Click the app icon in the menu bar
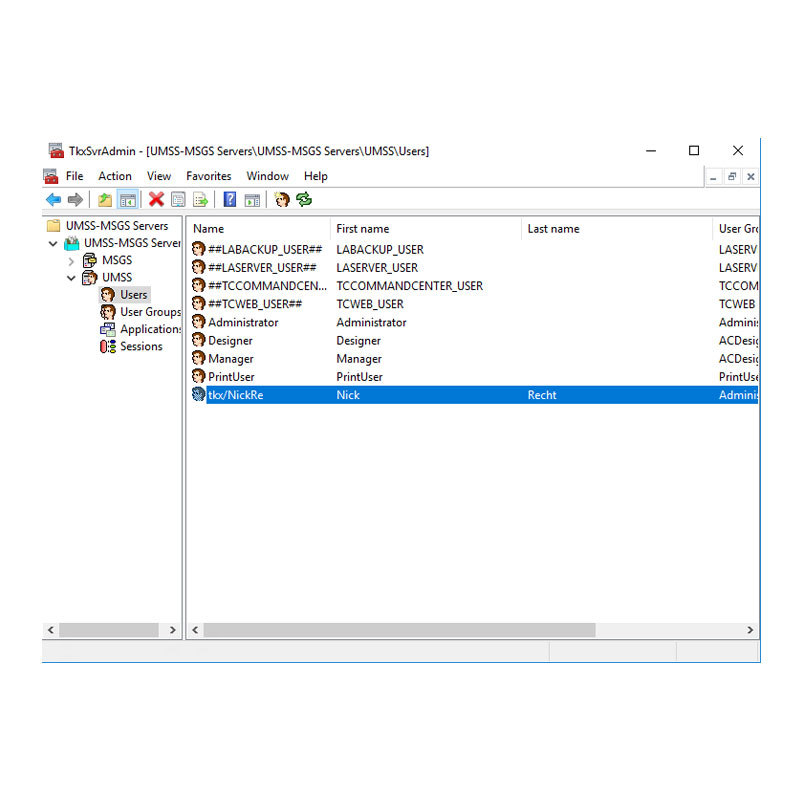The image size is (800, 800). click(x=51, y=176)
